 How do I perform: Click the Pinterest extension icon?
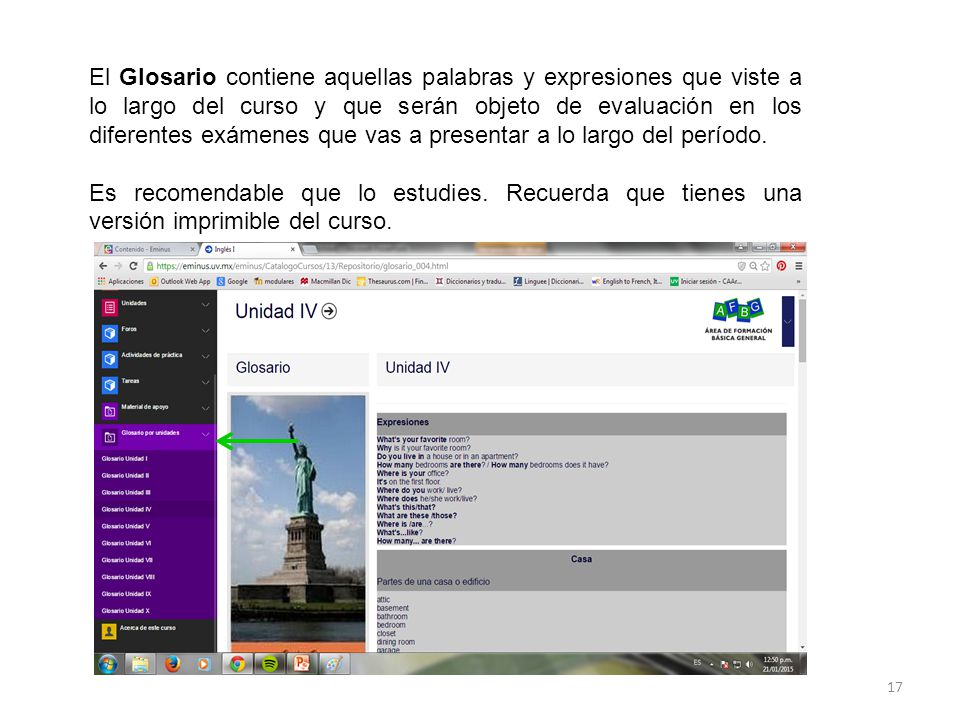[x=781, y=266]
